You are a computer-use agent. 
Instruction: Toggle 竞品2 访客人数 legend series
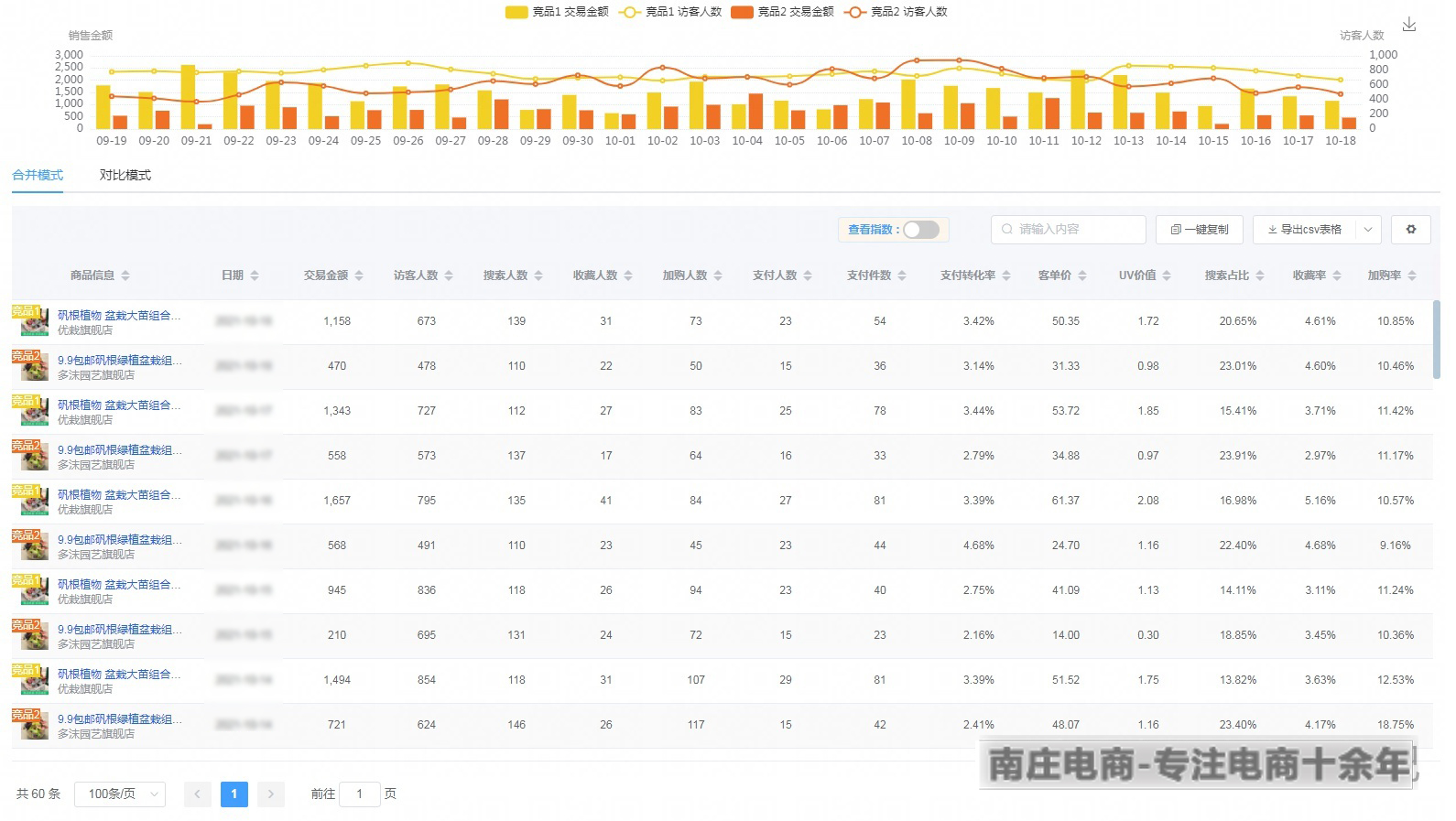pos(896,12)
